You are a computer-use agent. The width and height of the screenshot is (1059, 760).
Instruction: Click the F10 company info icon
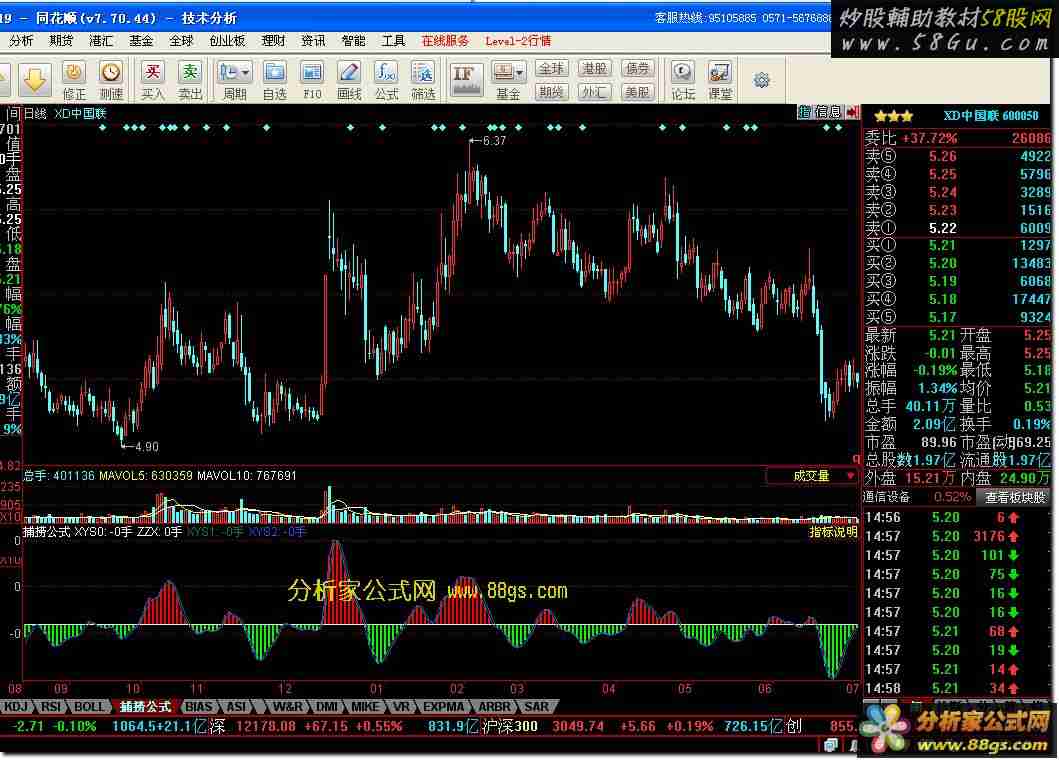[x=312, y=80]
